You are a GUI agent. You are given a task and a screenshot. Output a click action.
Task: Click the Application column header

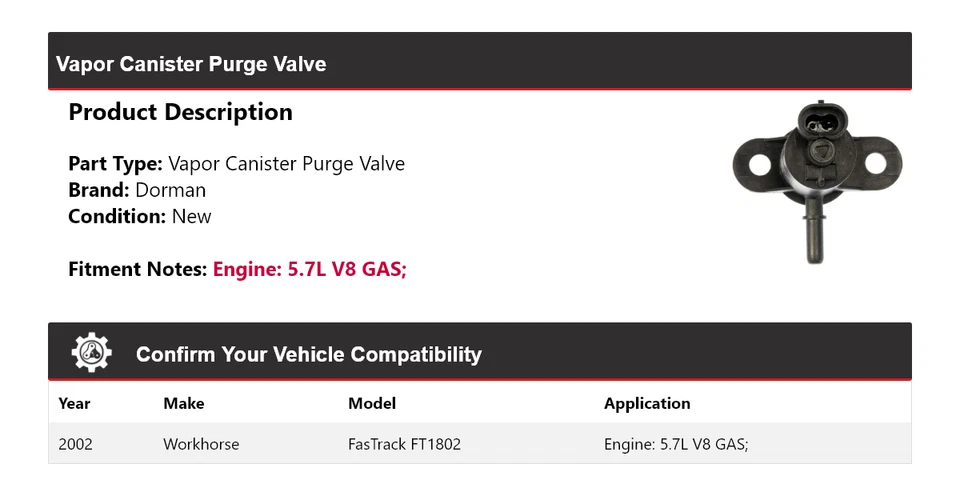[647, 404]
